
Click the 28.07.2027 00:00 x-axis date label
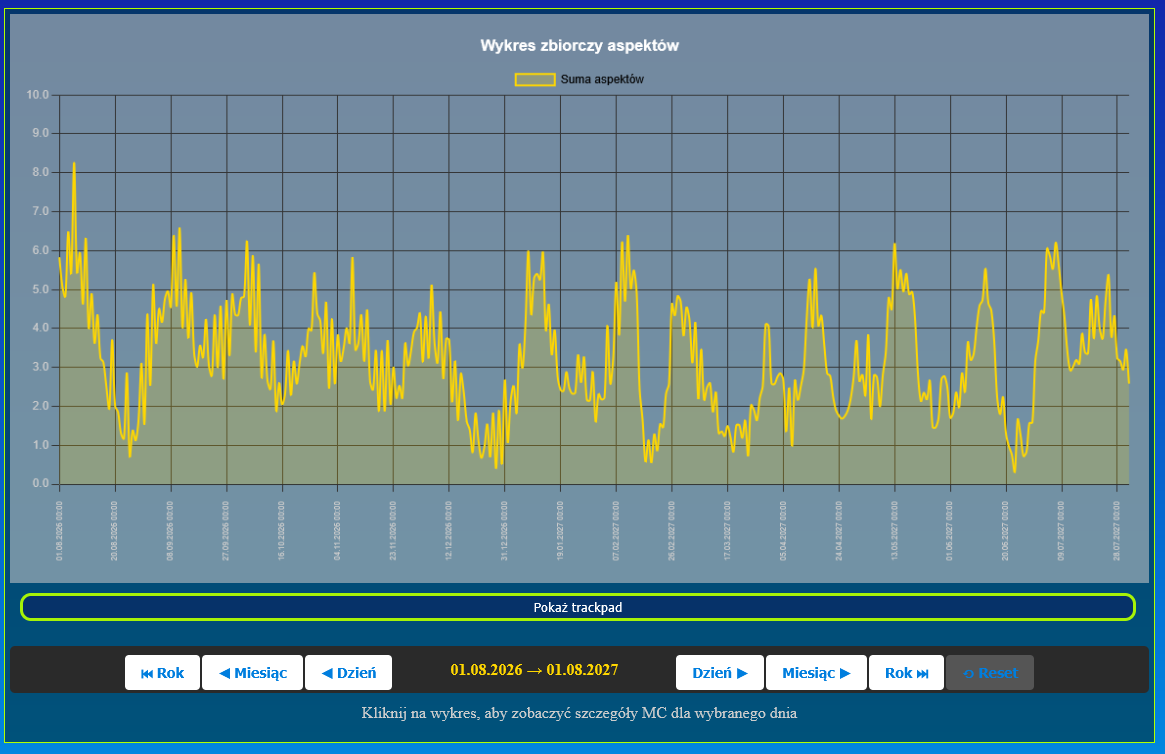click(x=1117, y=530)
